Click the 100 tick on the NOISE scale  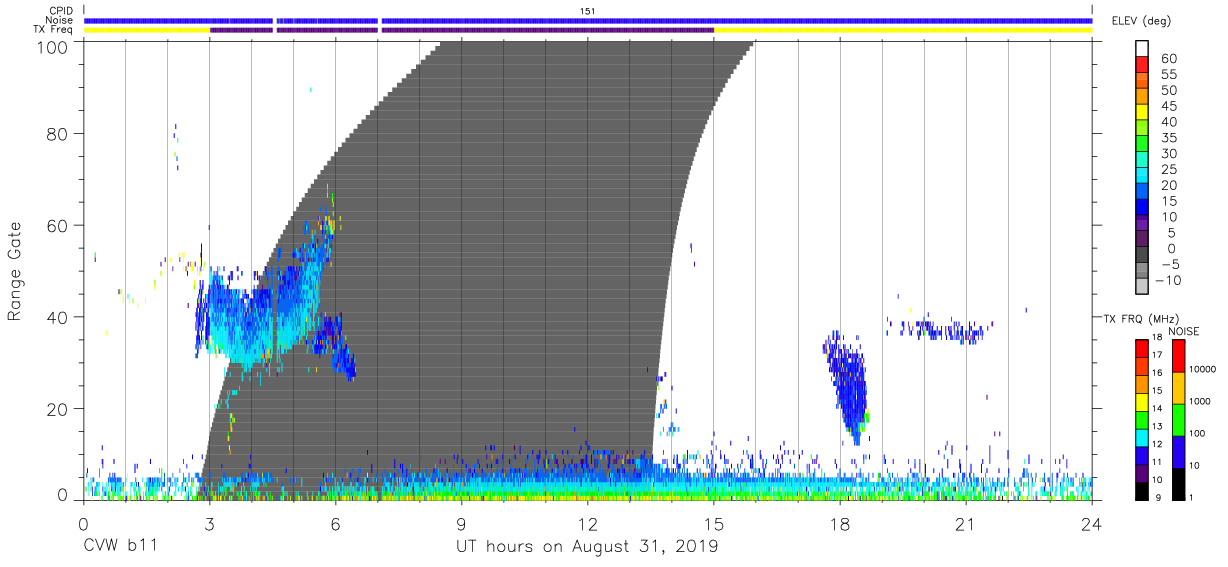[x=1200, y=435]
